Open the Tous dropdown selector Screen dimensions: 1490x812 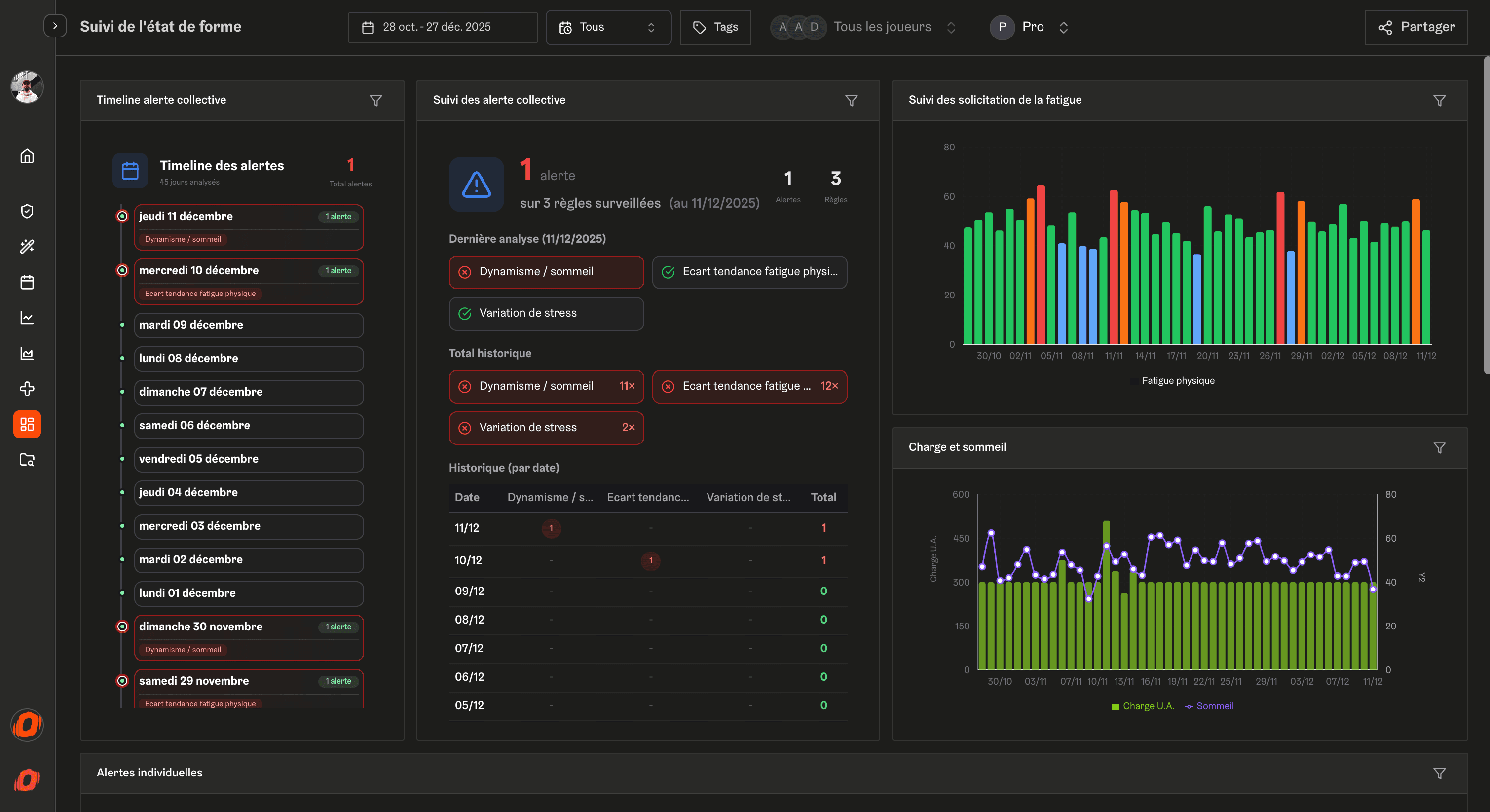click(x=608, y=27)
